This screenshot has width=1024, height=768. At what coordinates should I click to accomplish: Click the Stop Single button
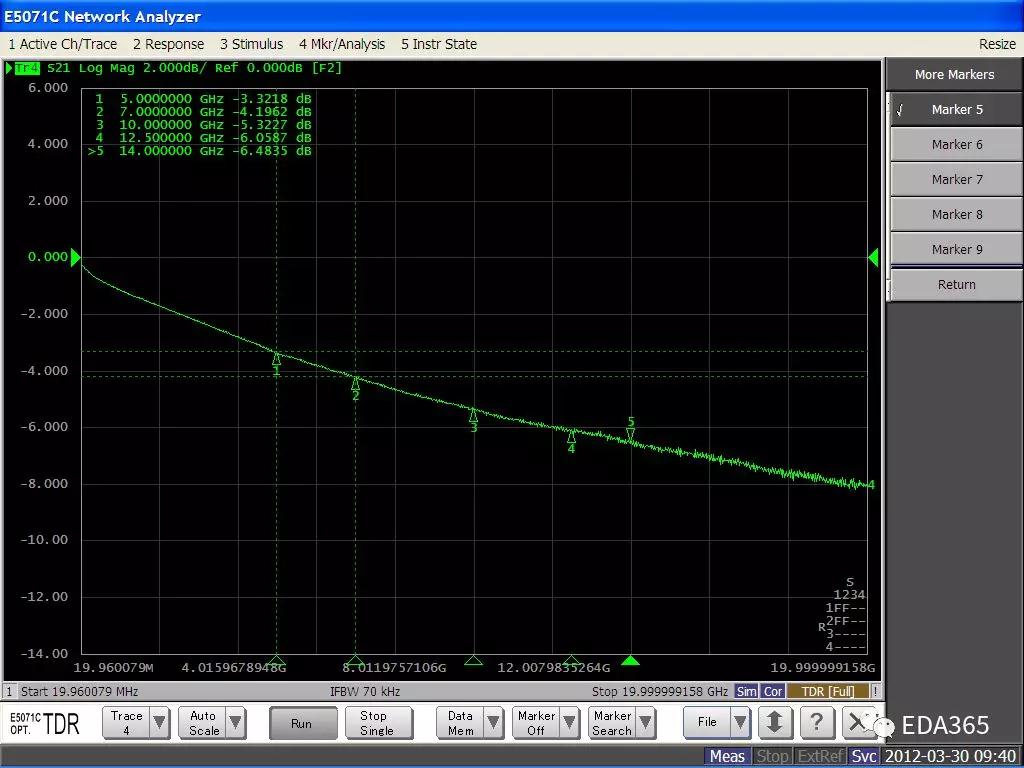pyautogui.click(x=378, y=723)
